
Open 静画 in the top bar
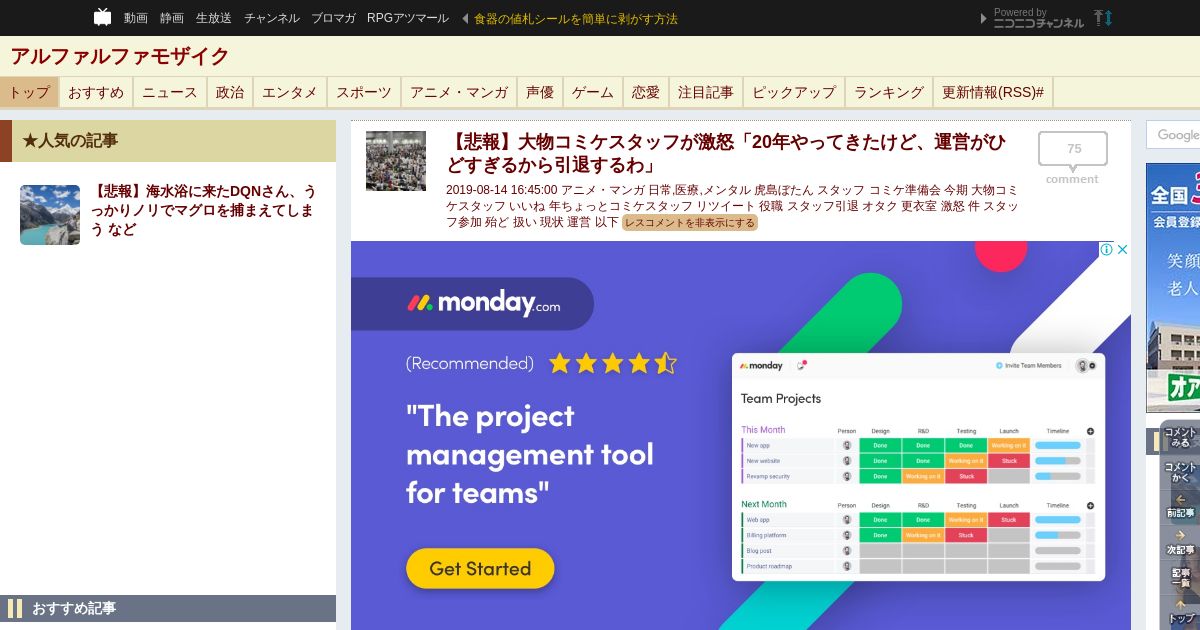click(172, 18)
